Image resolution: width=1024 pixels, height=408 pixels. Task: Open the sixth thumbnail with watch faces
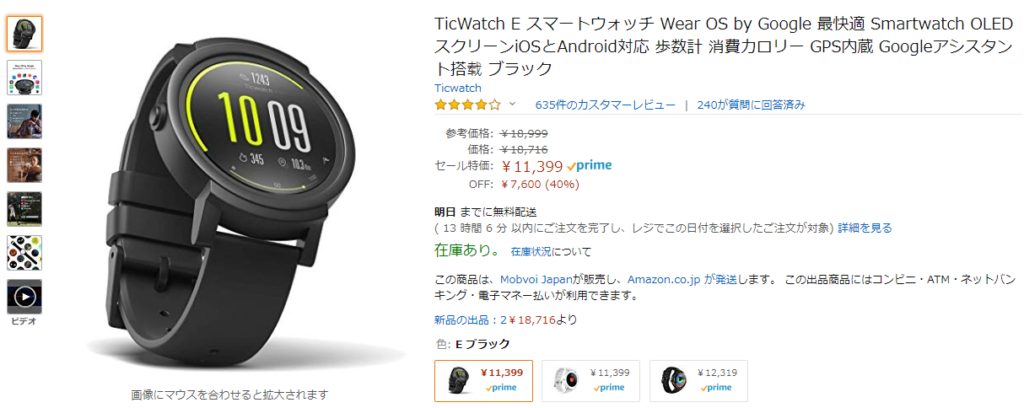coord(25,253)
